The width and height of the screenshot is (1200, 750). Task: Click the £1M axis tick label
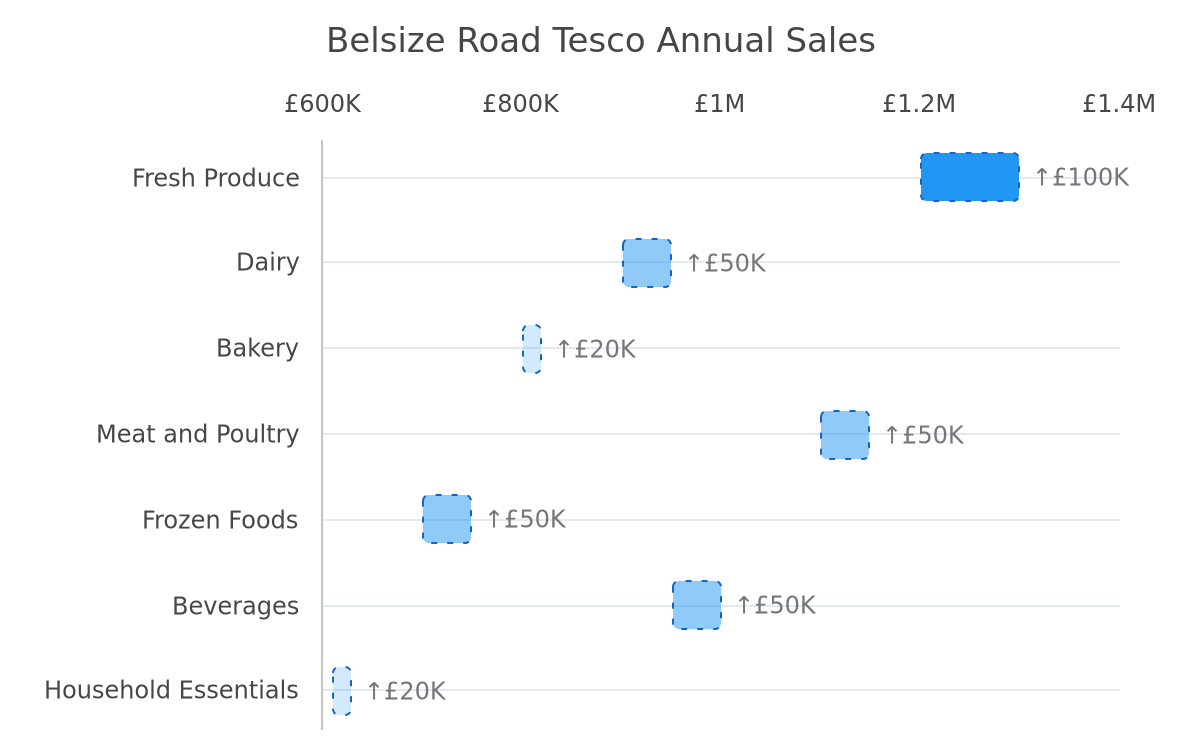click(720, 104)
